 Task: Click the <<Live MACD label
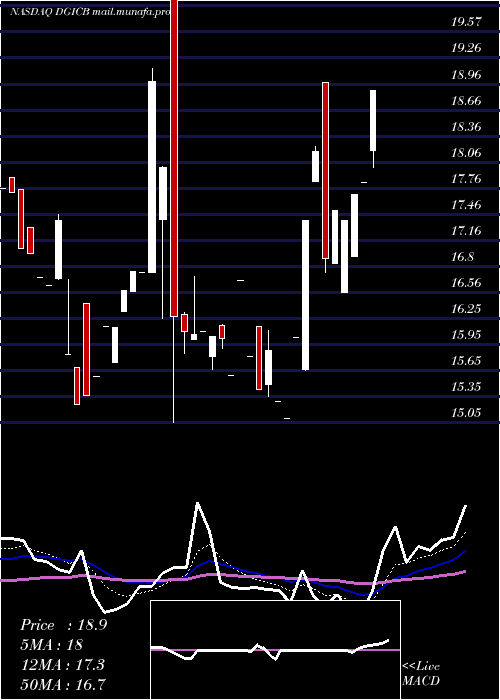tap(421, 673)
